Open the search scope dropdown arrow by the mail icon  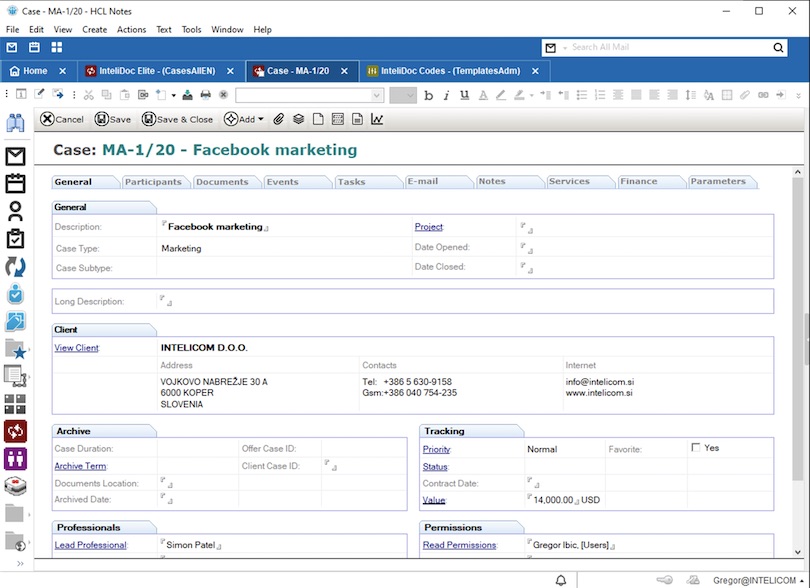click(565, 48)
